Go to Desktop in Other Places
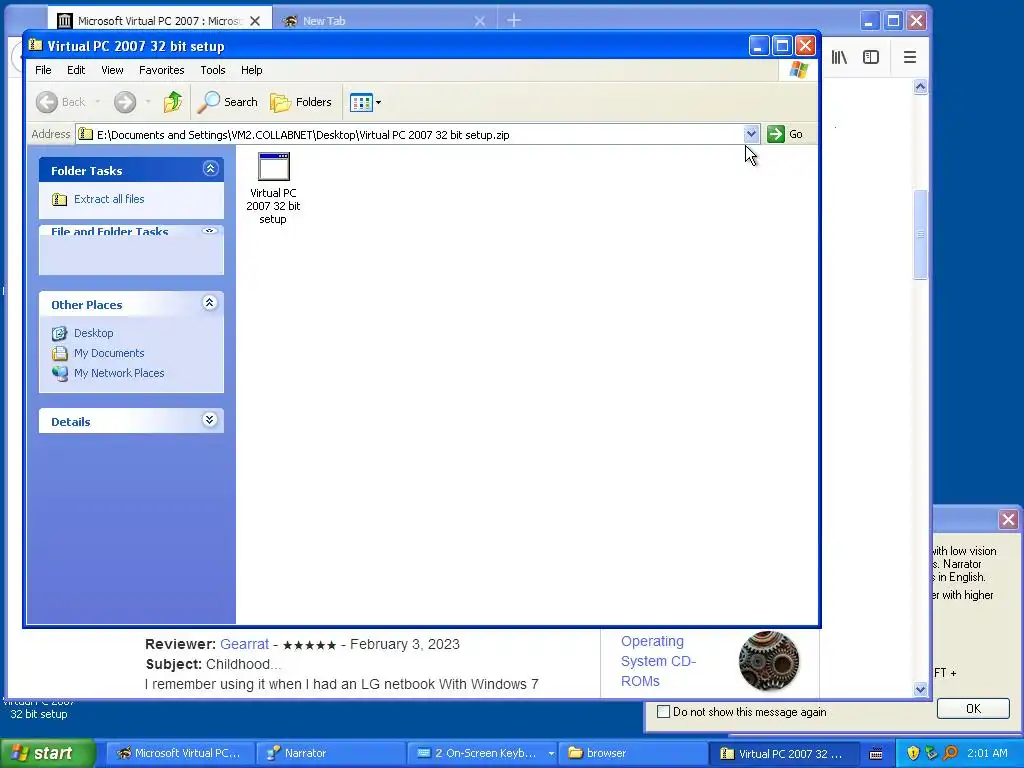This screenshot has width=1024, height=768. (93, 333)
